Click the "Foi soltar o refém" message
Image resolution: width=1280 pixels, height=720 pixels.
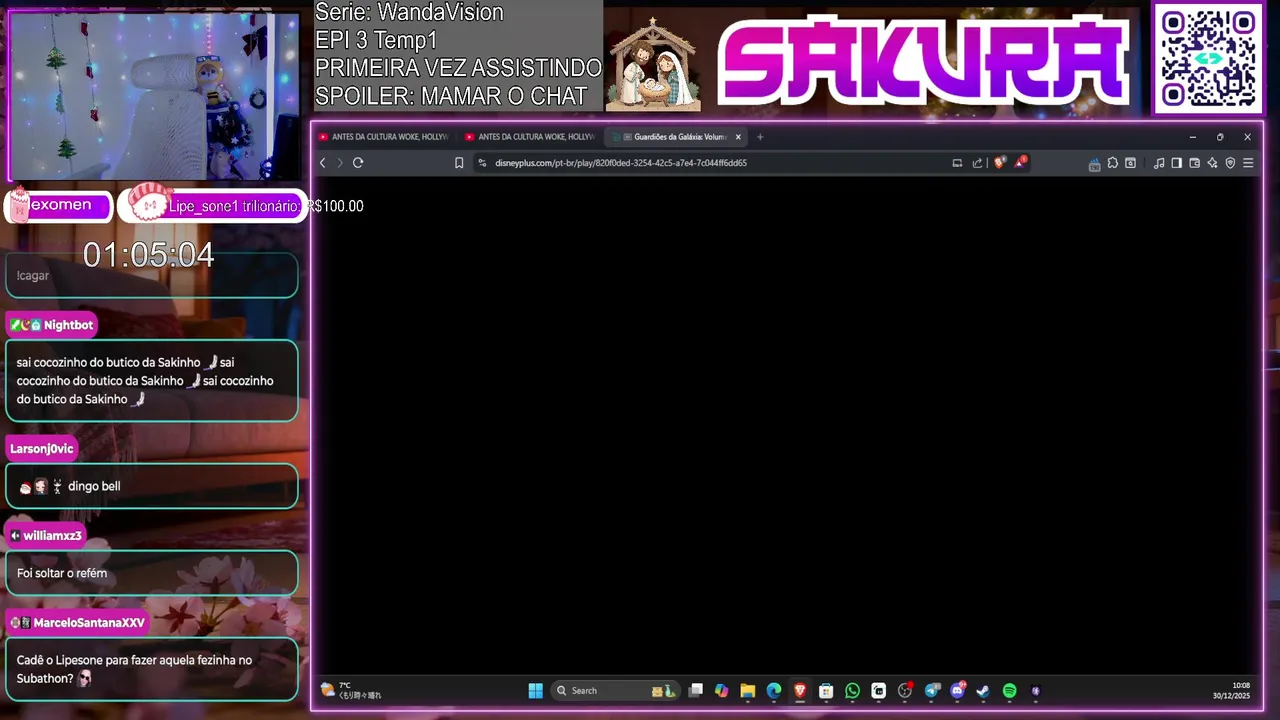pos(62,573)
